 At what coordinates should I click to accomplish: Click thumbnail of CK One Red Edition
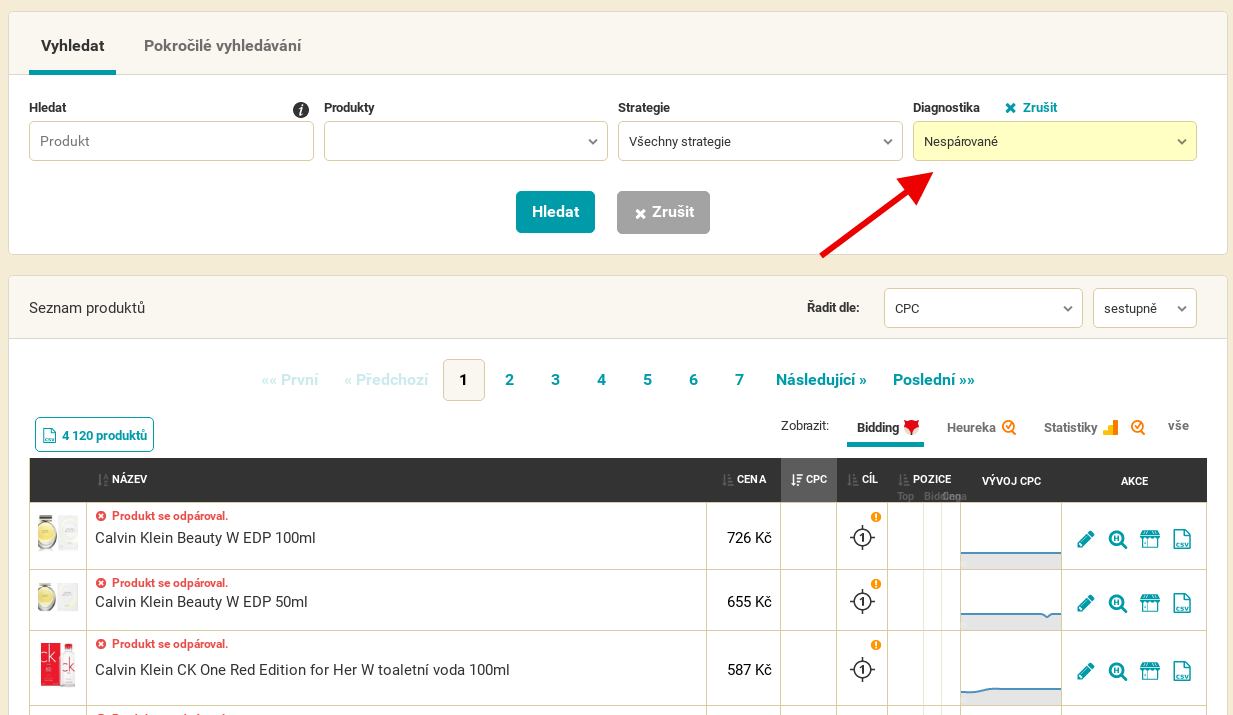tap(58, 665)
